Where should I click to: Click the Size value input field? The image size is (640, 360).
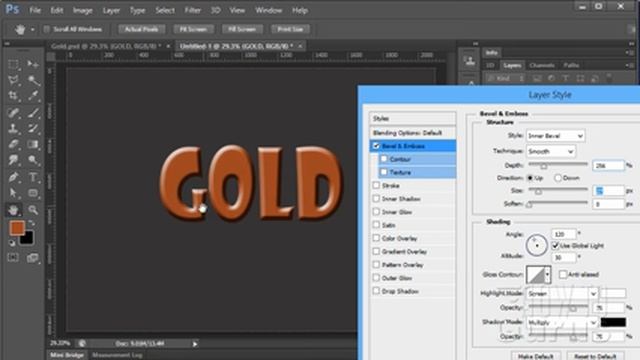click(x=608, y=191)
